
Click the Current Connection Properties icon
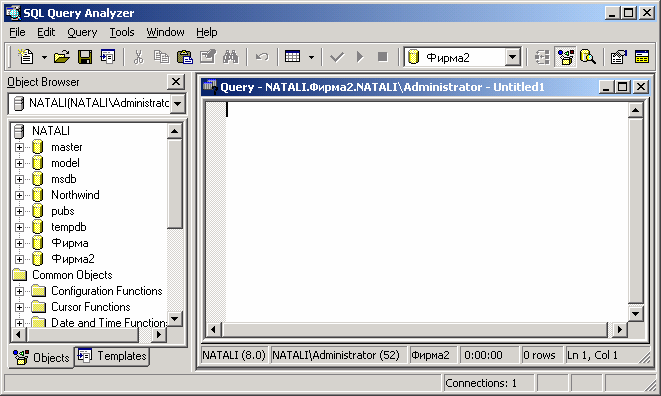[618, 57]
